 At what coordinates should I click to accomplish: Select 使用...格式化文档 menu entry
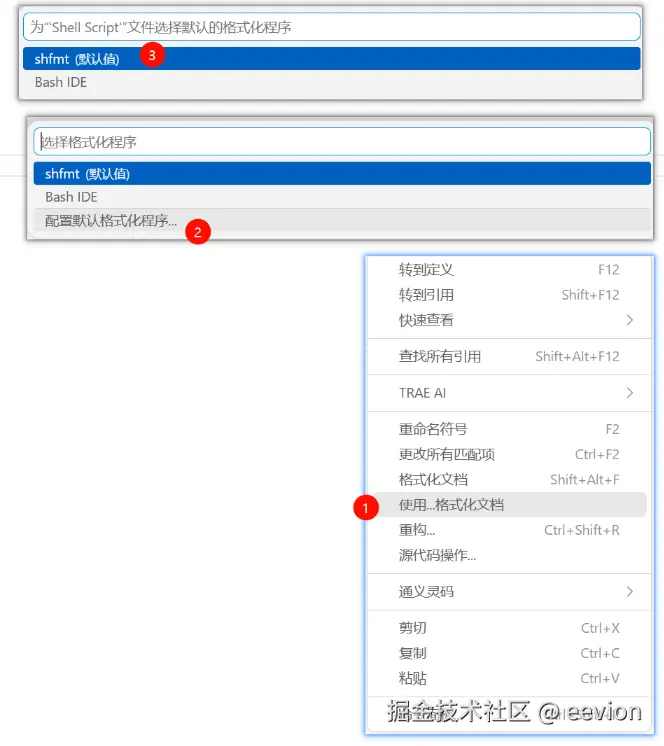pos(509,505)
